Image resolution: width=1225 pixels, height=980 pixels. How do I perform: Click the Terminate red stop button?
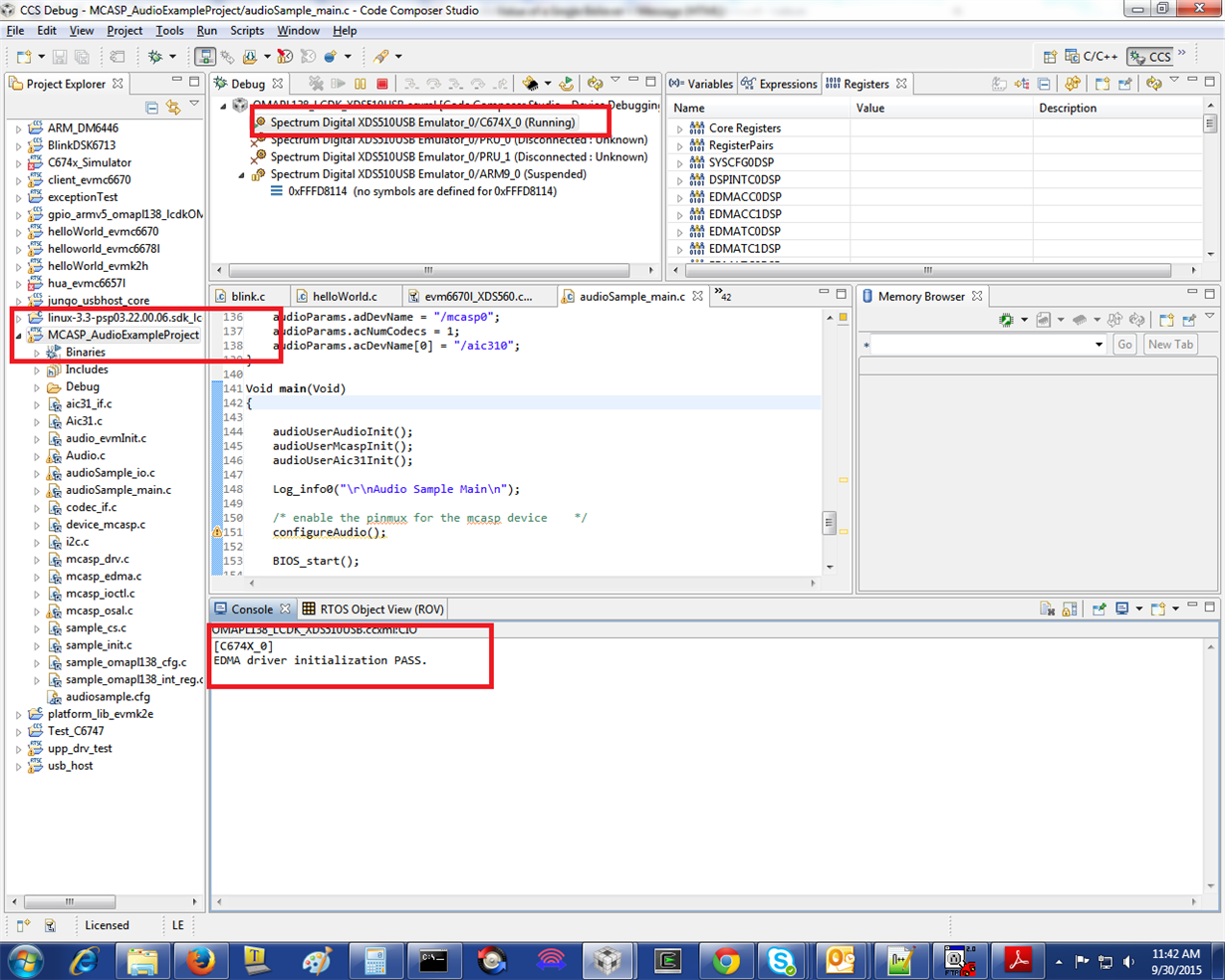click(382, 84)
